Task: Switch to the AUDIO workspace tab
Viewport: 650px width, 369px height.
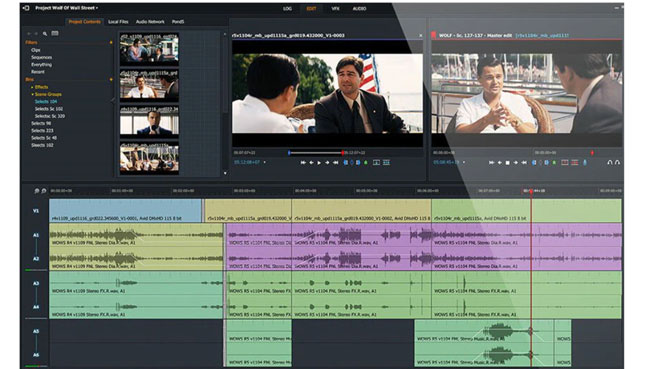Action: coord(359,8)
